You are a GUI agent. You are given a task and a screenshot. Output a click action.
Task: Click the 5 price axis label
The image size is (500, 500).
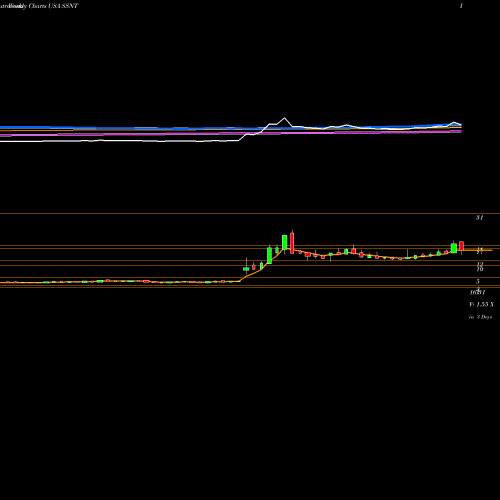click(478, 281)
